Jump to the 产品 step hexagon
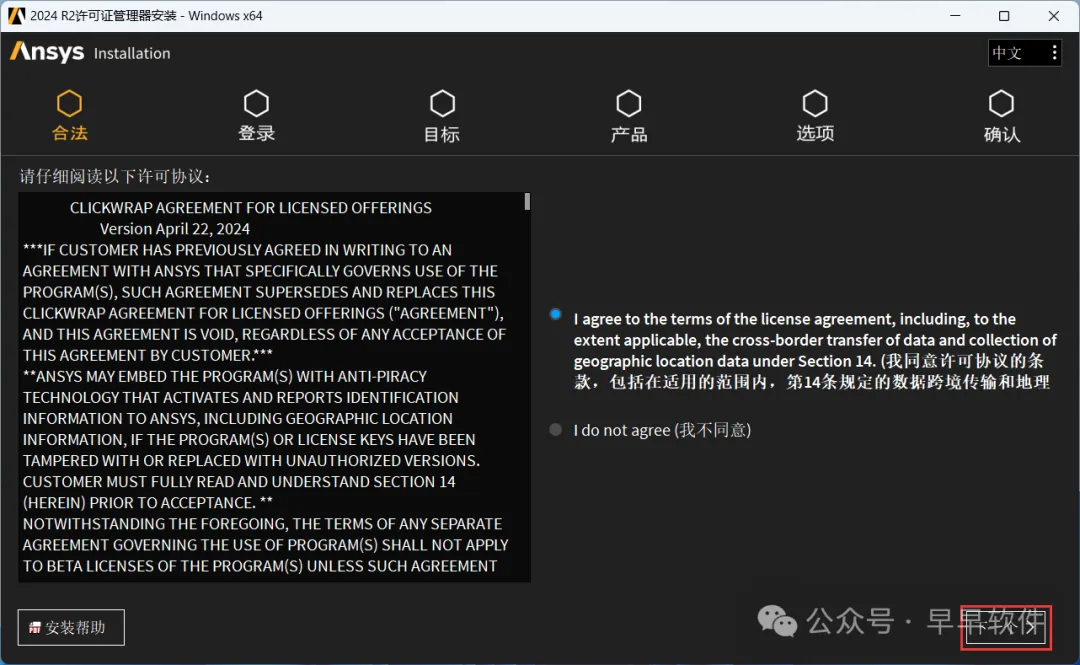The image size is (1080, 665). point(628,103)
